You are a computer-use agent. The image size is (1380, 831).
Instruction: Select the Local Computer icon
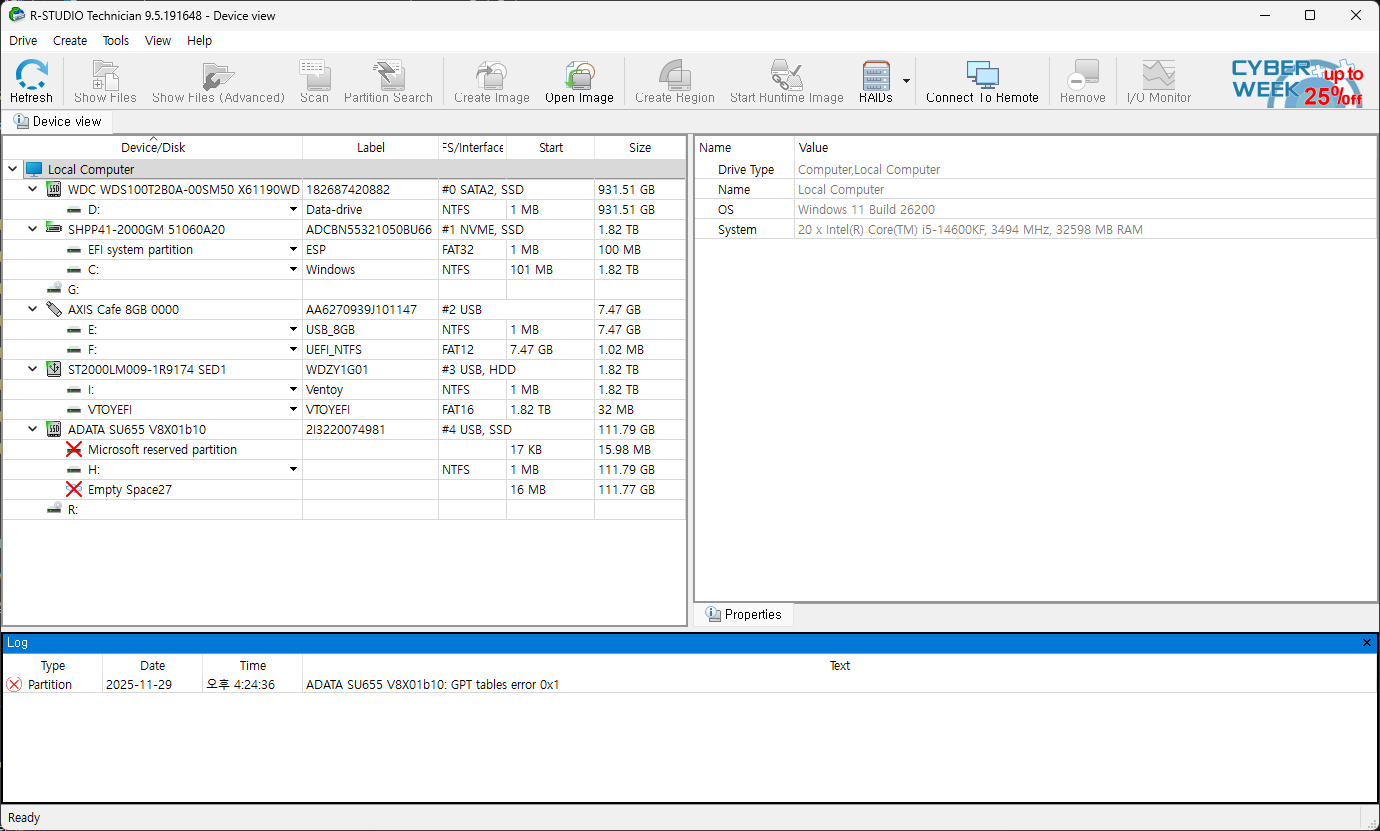(x=34, y=170)
